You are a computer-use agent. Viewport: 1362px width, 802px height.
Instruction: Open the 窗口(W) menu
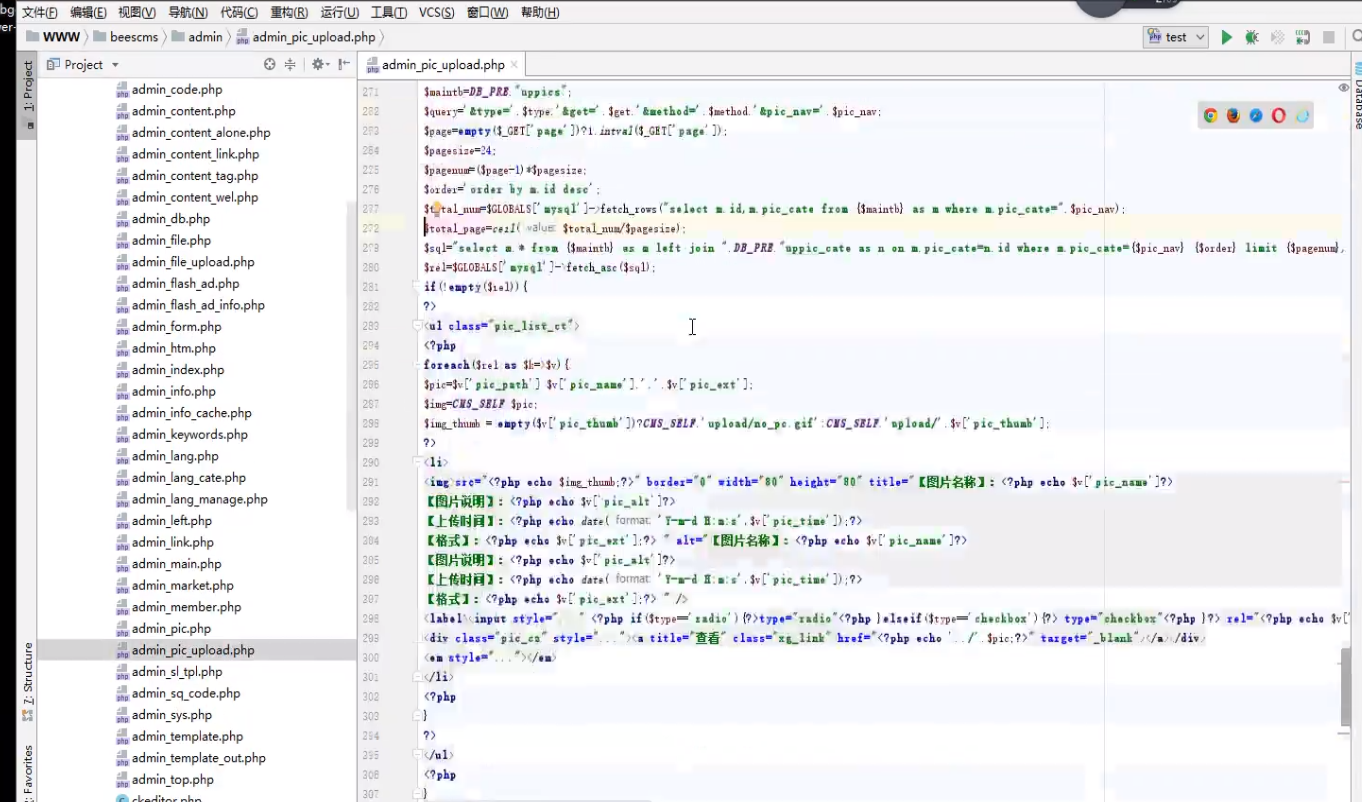point(488,12)
